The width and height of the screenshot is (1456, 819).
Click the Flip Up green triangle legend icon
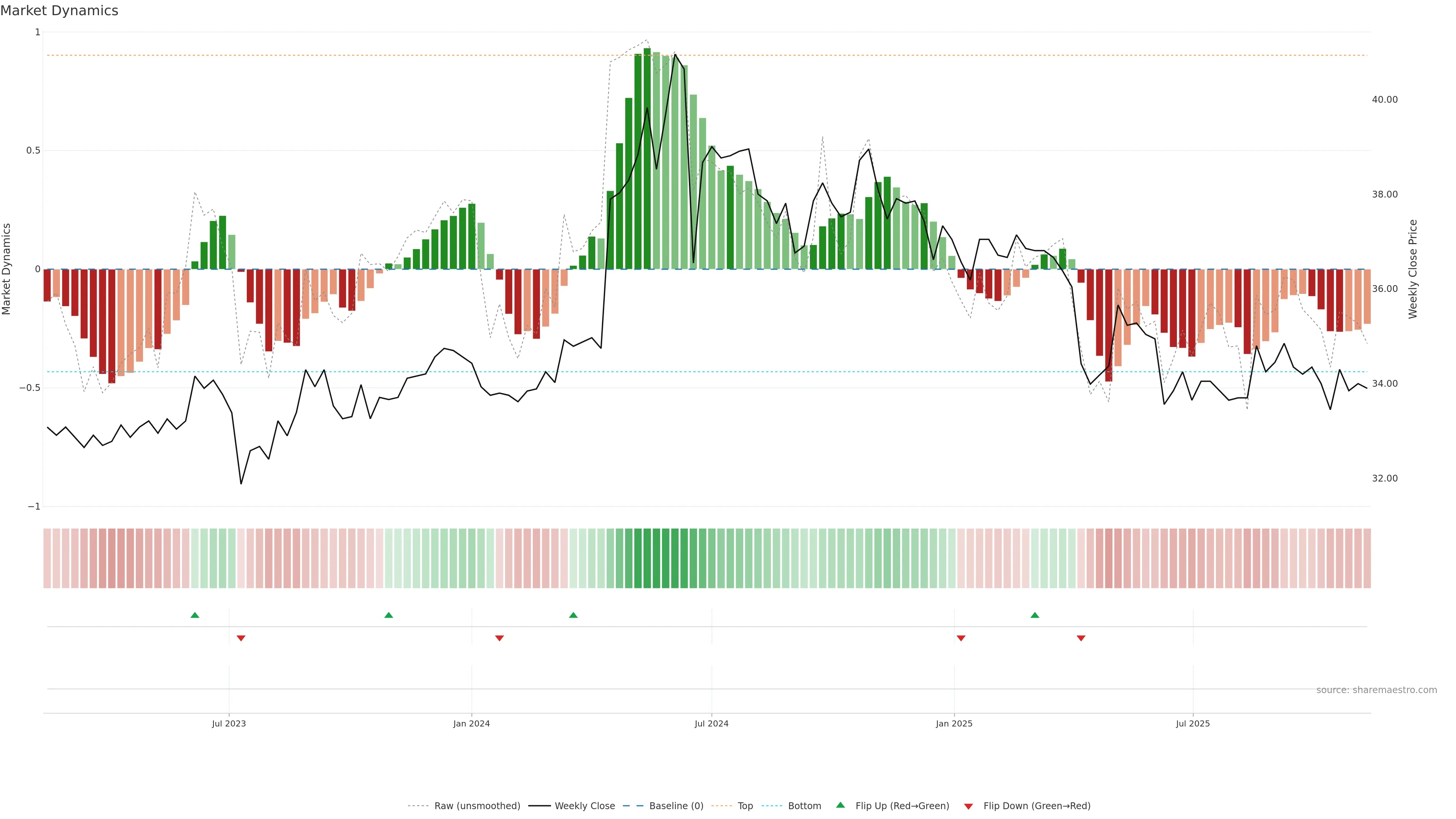tap(840, 805)
